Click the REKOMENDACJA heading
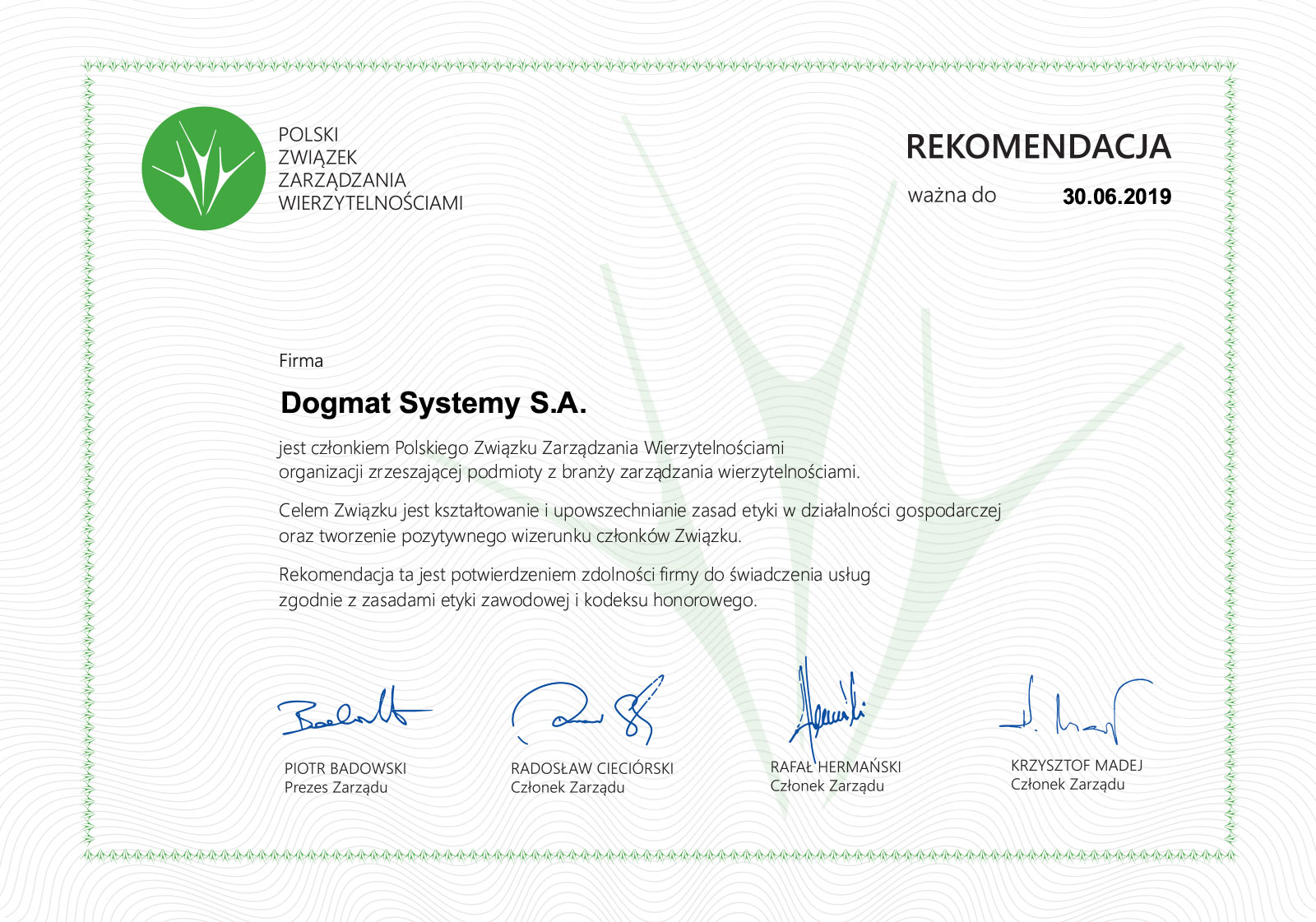Image resolution: width=1316 pixels, height=922 pixels. 1038,147
